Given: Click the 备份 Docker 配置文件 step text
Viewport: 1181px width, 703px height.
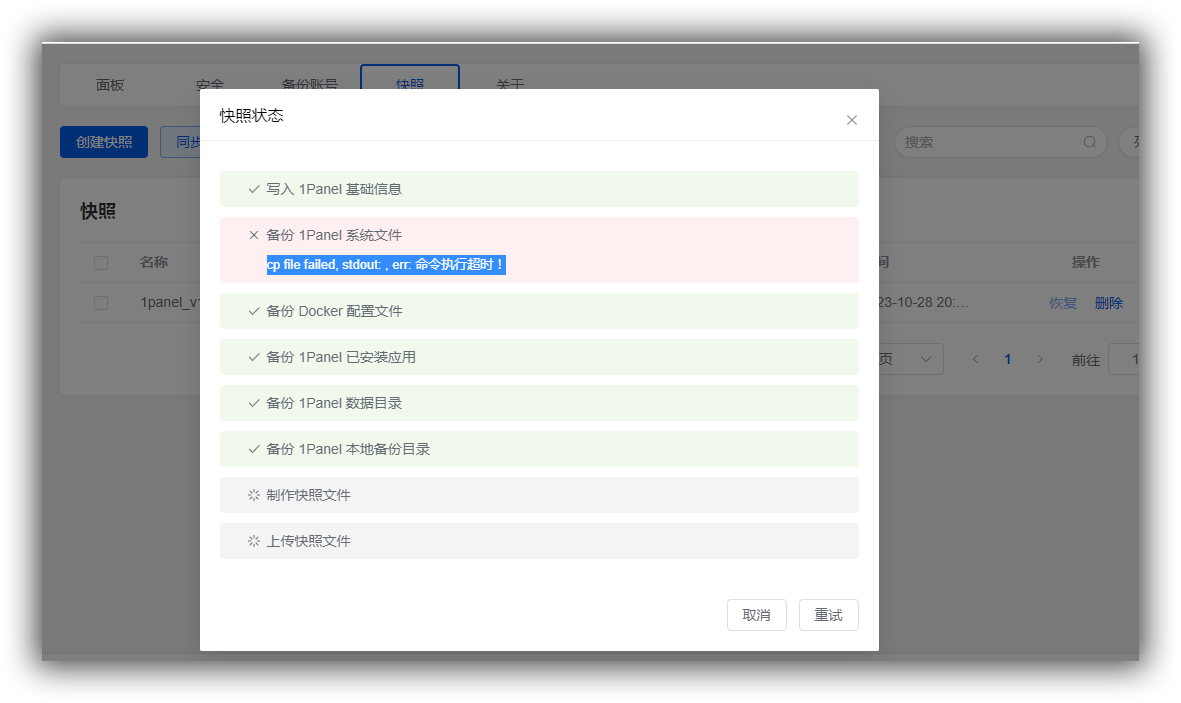Looking at the screenshot, I should 334,311.
